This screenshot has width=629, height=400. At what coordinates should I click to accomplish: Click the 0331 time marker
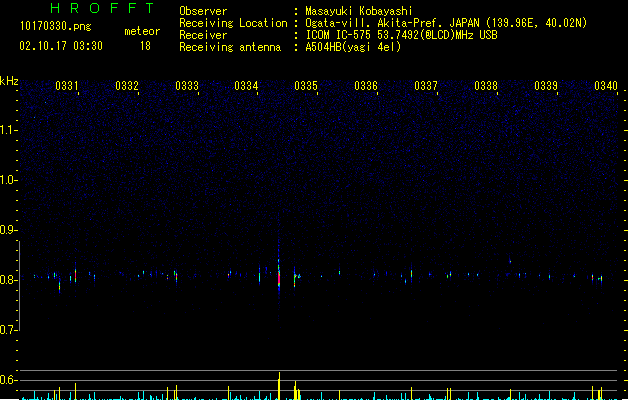tap(67, 86)
